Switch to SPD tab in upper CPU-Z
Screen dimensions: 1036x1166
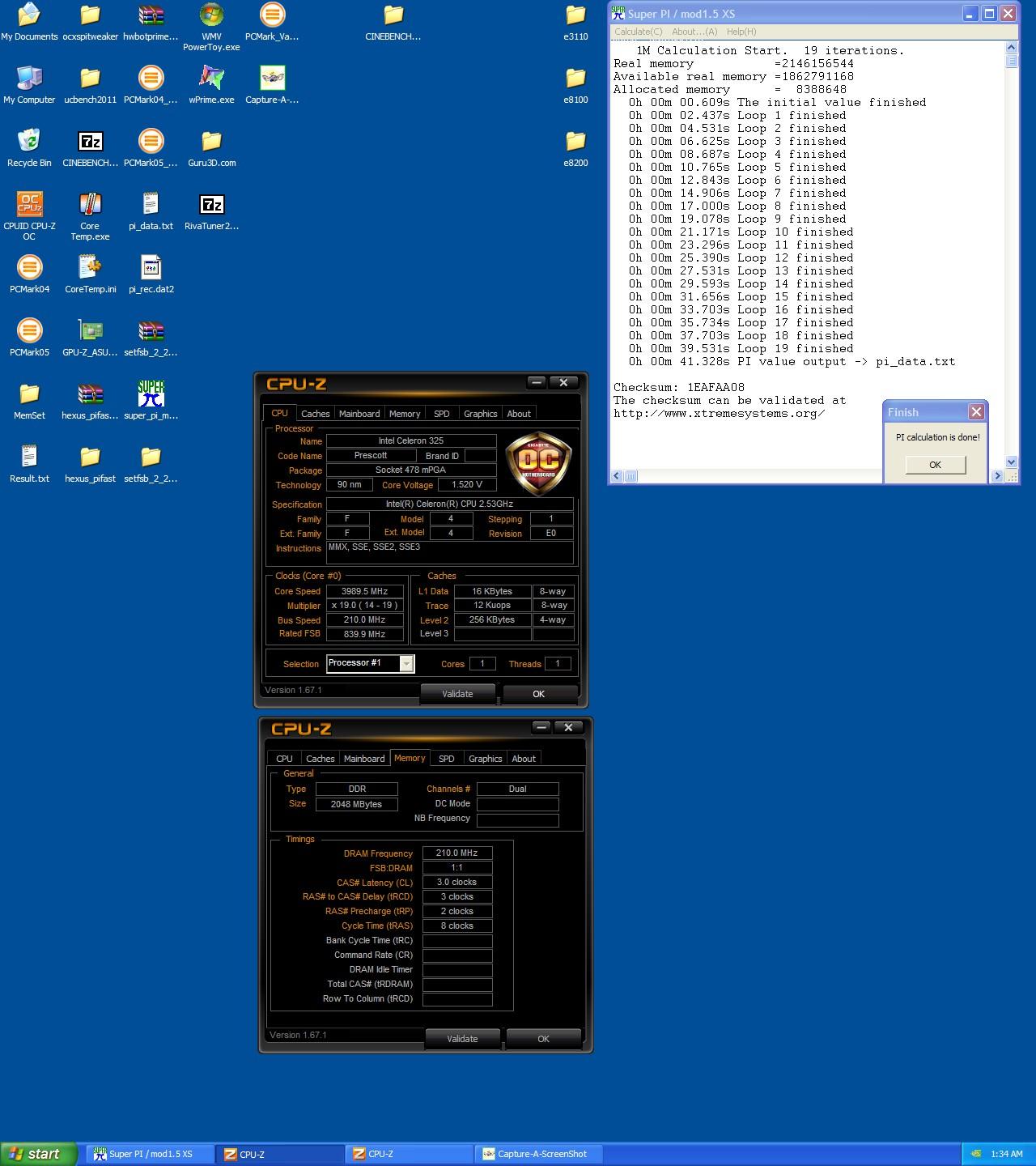pos(442,414)
